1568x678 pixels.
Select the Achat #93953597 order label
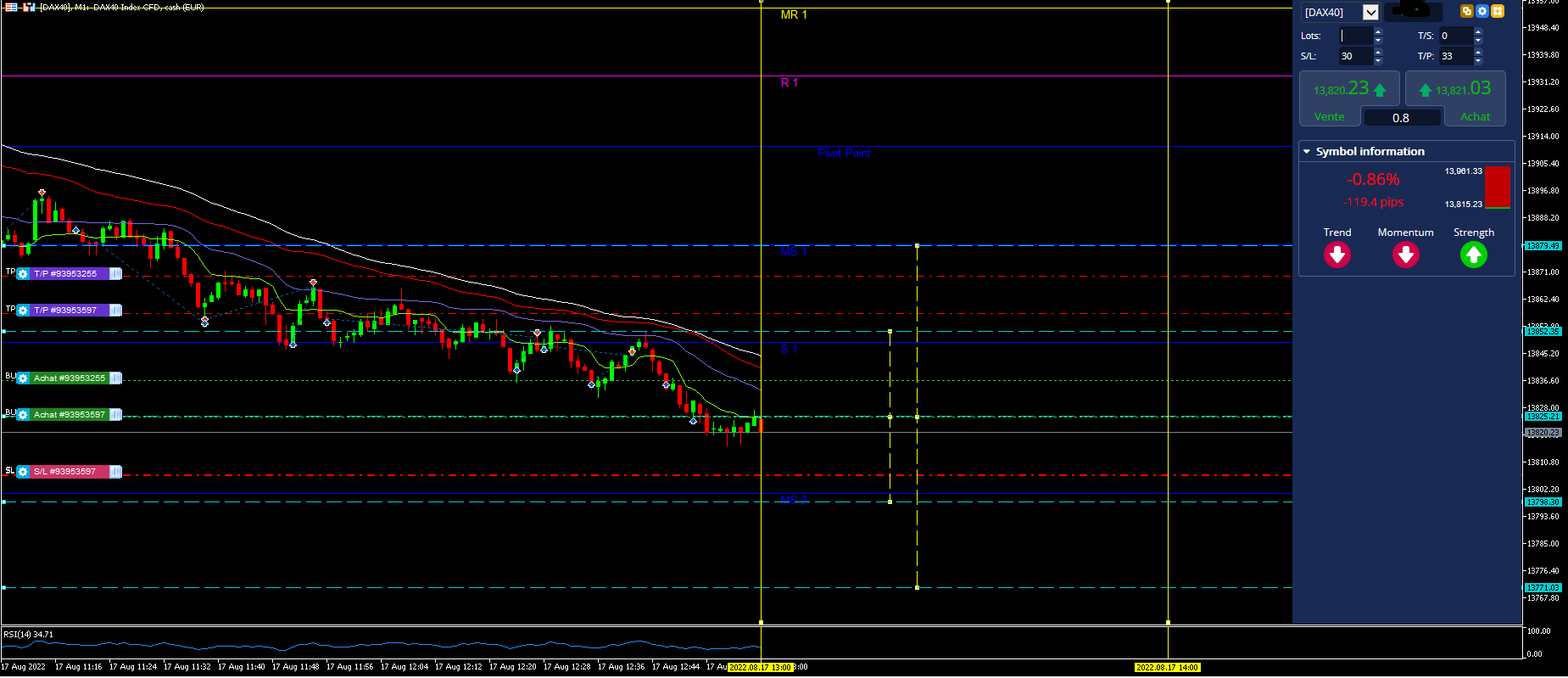click(x=70, y=415)
